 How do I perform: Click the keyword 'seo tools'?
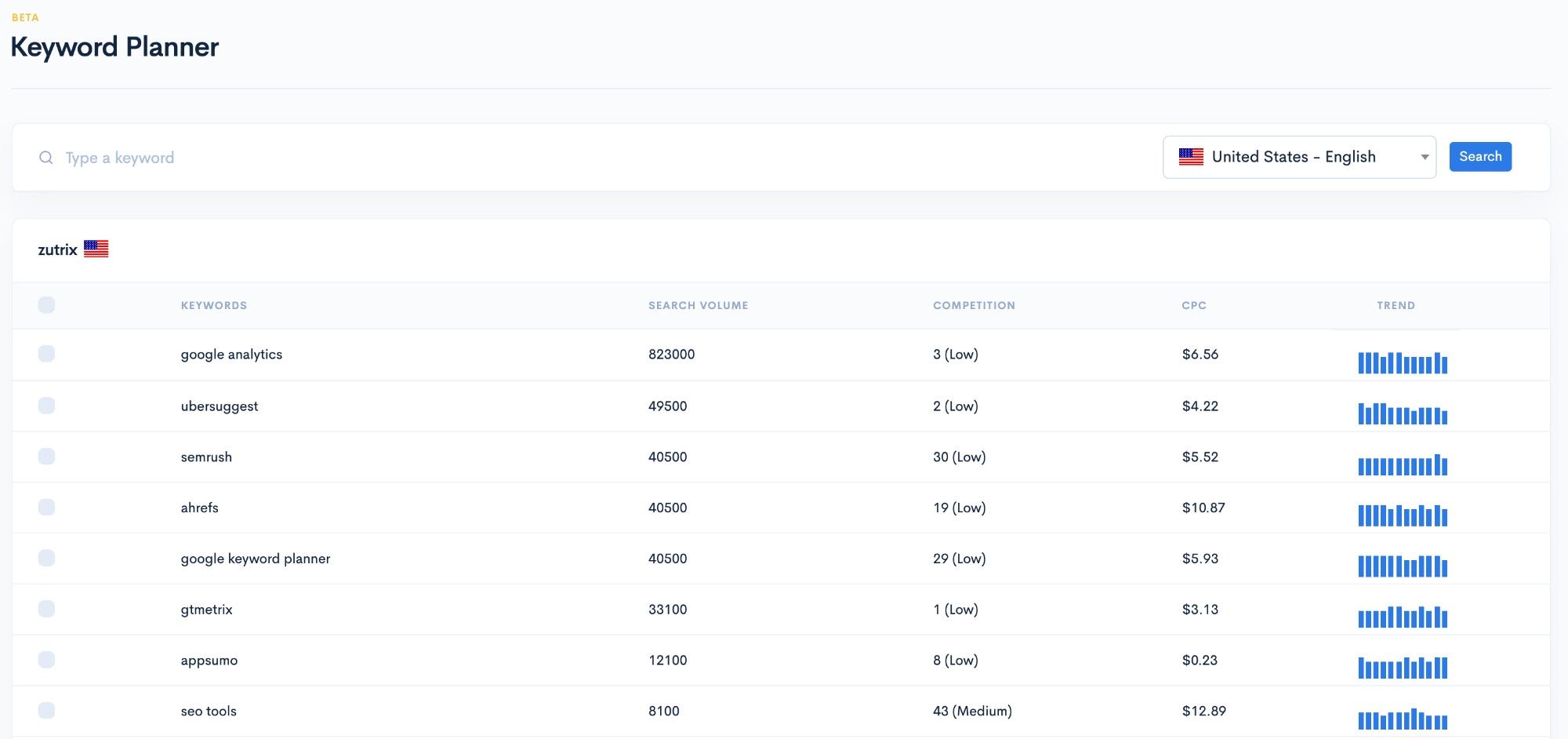point(209,711)
